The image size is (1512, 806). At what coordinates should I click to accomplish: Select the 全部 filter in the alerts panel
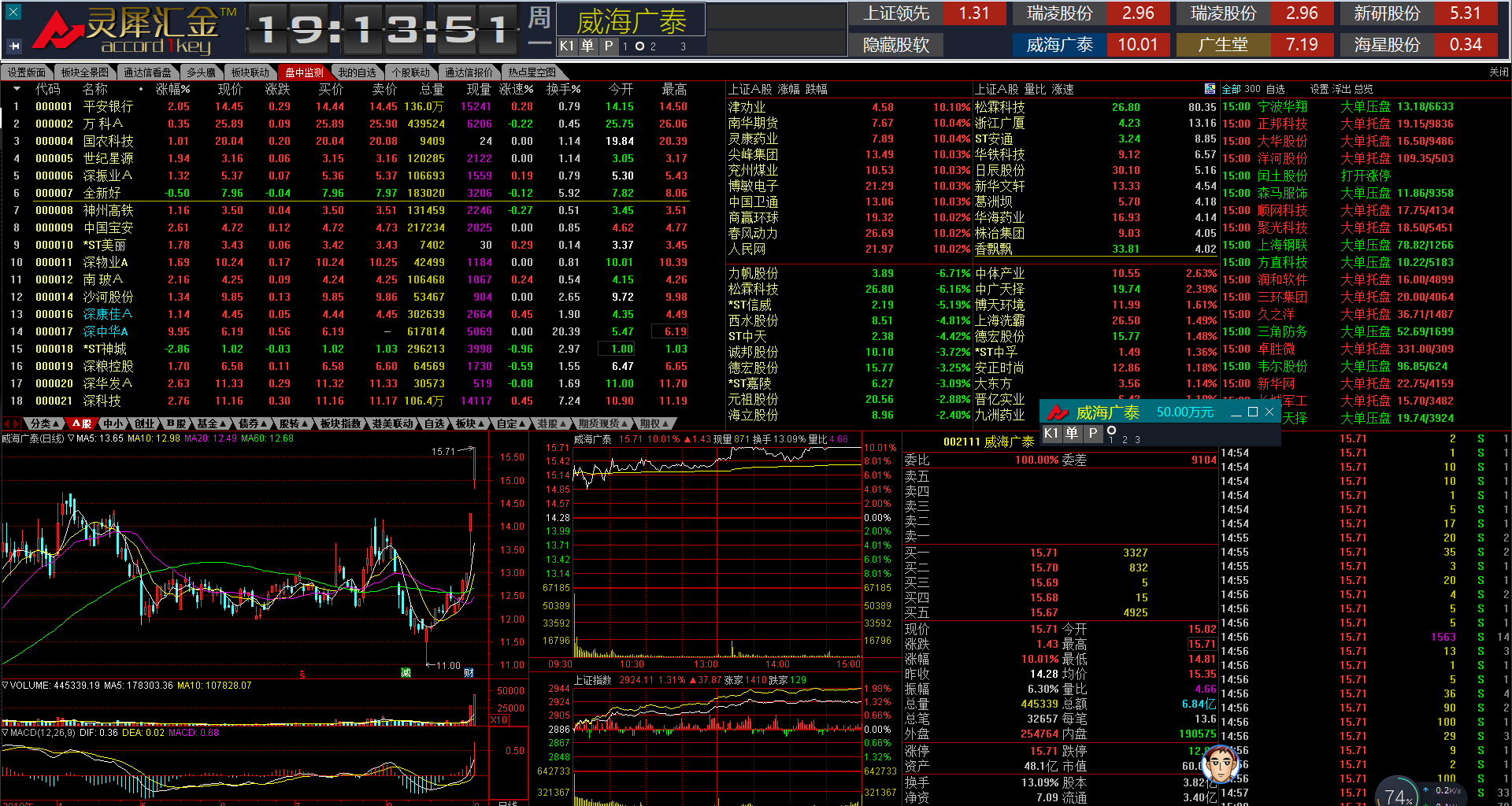click(1232, 89)
